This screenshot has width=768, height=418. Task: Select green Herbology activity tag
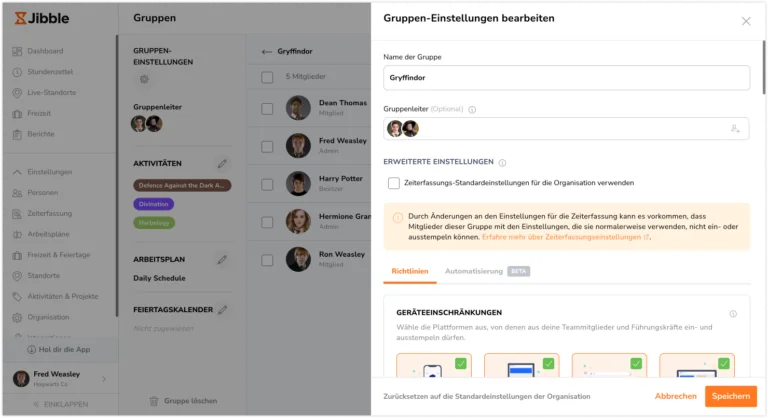pyautogui.click(x=154, y=222)
